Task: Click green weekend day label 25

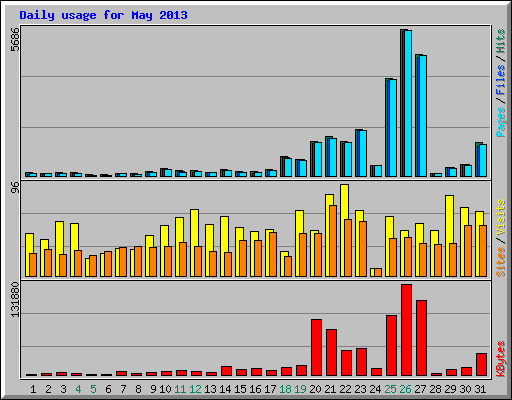Action: pyautogui.click(x=390, y=389)
